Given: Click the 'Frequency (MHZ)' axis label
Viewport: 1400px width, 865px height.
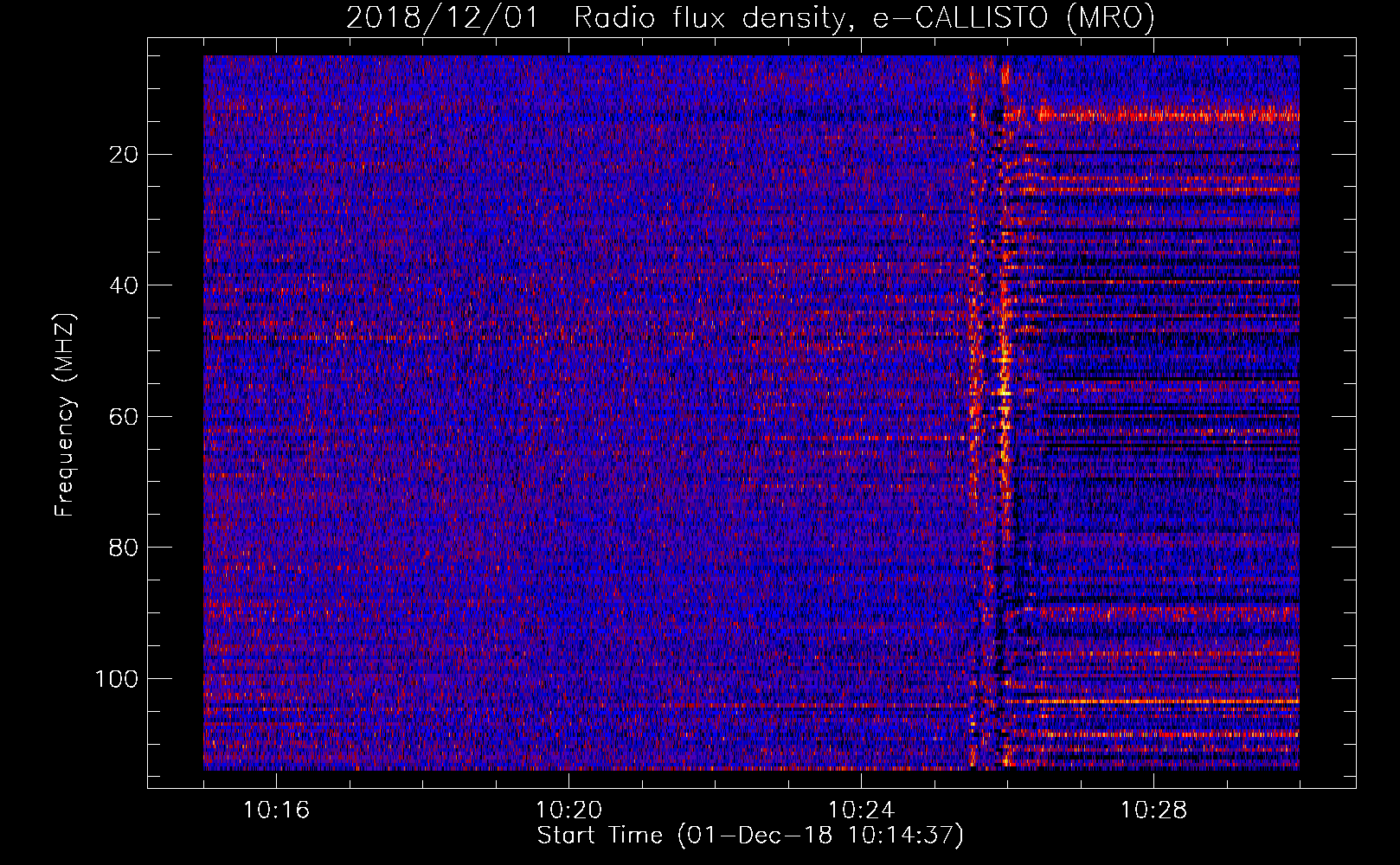Looking at the screenshot, I should click(x=65, y=415).
